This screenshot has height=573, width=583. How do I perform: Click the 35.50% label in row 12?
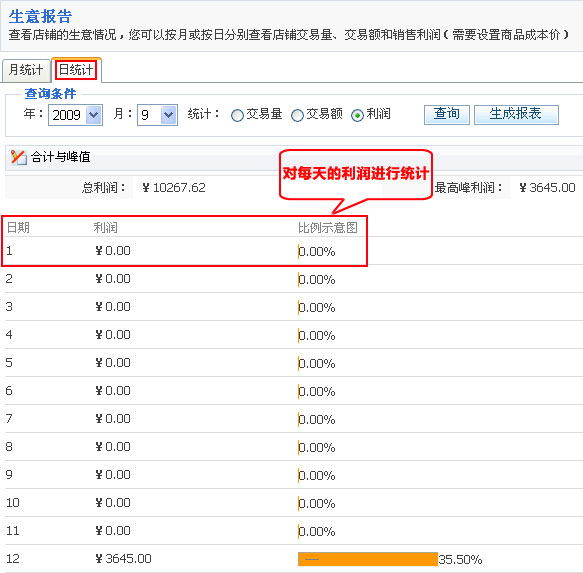[x=460, y=559]
